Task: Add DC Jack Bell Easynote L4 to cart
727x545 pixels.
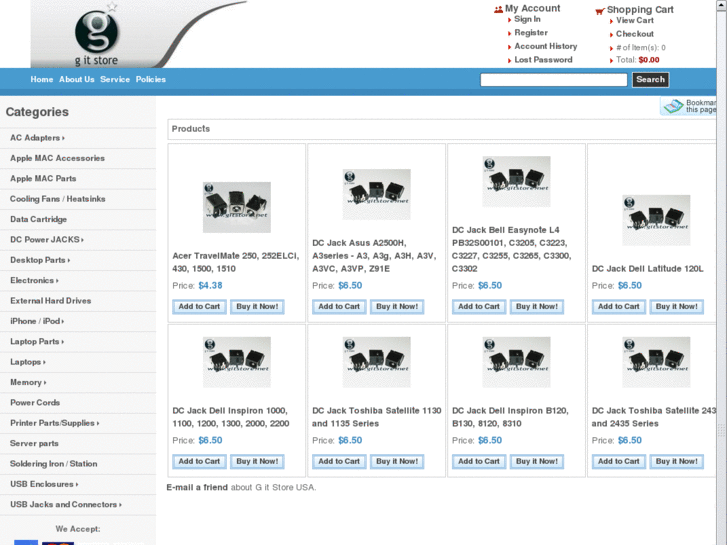Action: 479,307
